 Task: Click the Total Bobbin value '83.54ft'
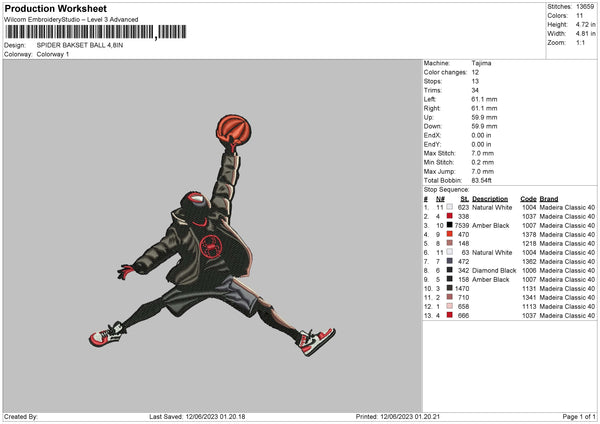click(482, 180)
